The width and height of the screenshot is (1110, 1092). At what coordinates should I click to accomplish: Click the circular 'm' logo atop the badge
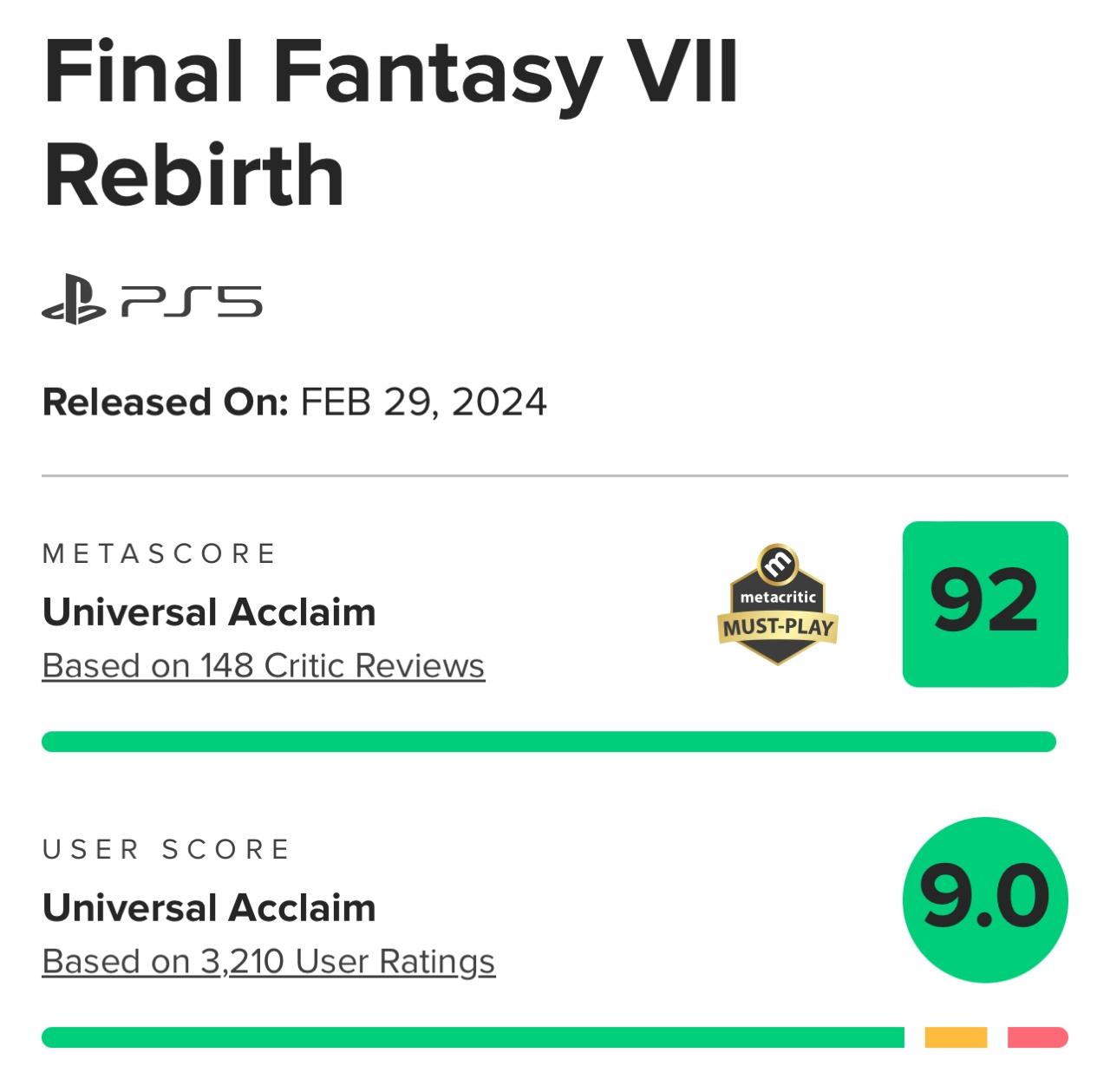tap(777, 562)
